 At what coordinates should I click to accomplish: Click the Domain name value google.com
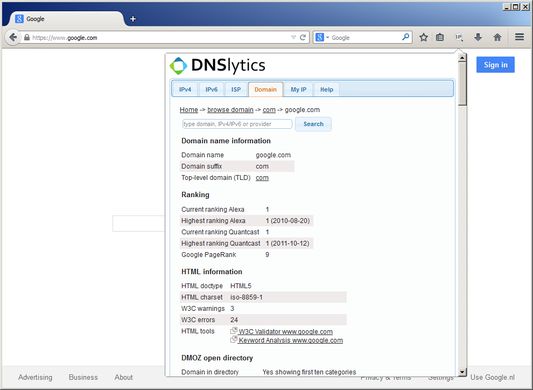(x=273, y=155)
